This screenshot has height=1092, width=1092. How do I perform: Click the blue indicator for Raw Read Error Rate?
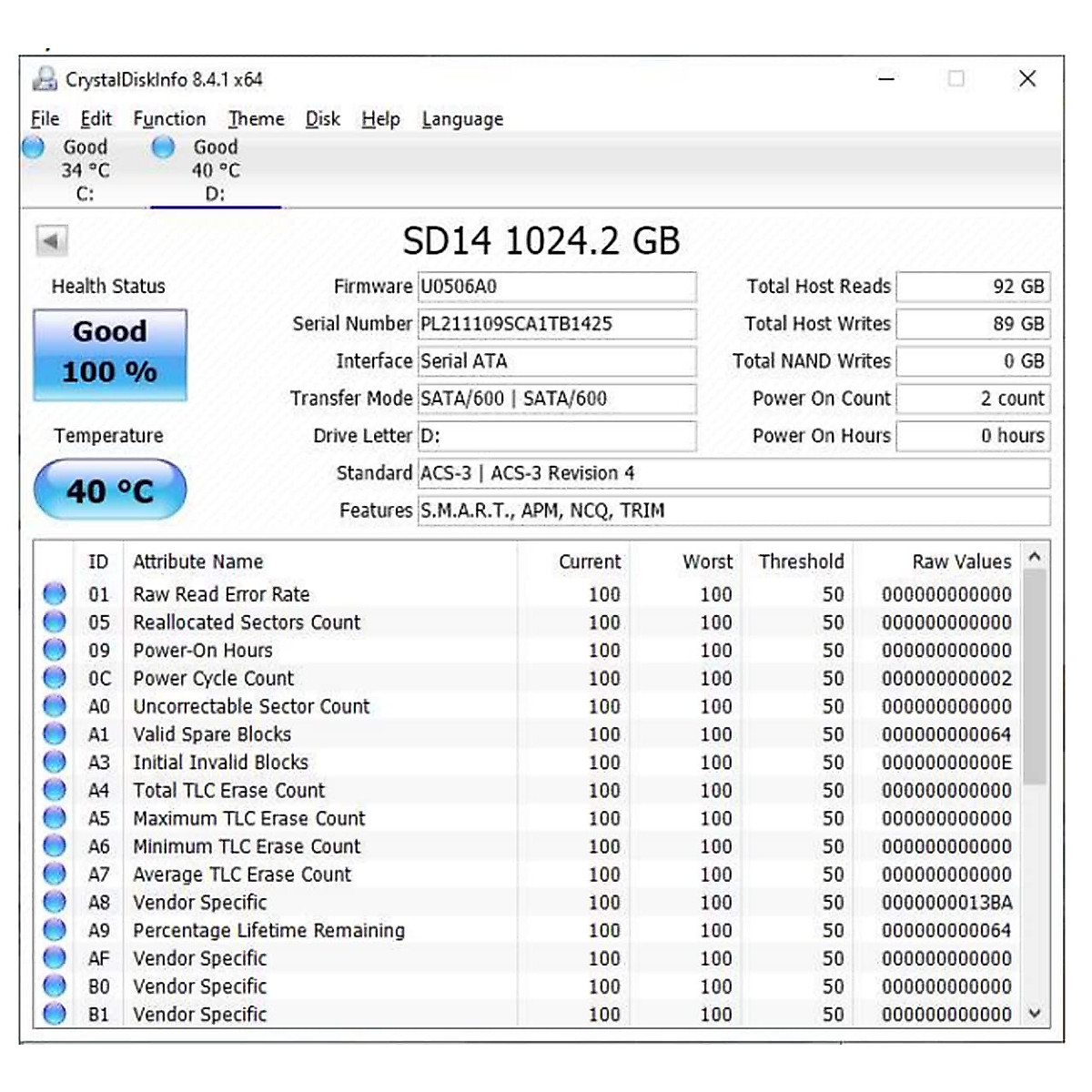pos(54,593)
